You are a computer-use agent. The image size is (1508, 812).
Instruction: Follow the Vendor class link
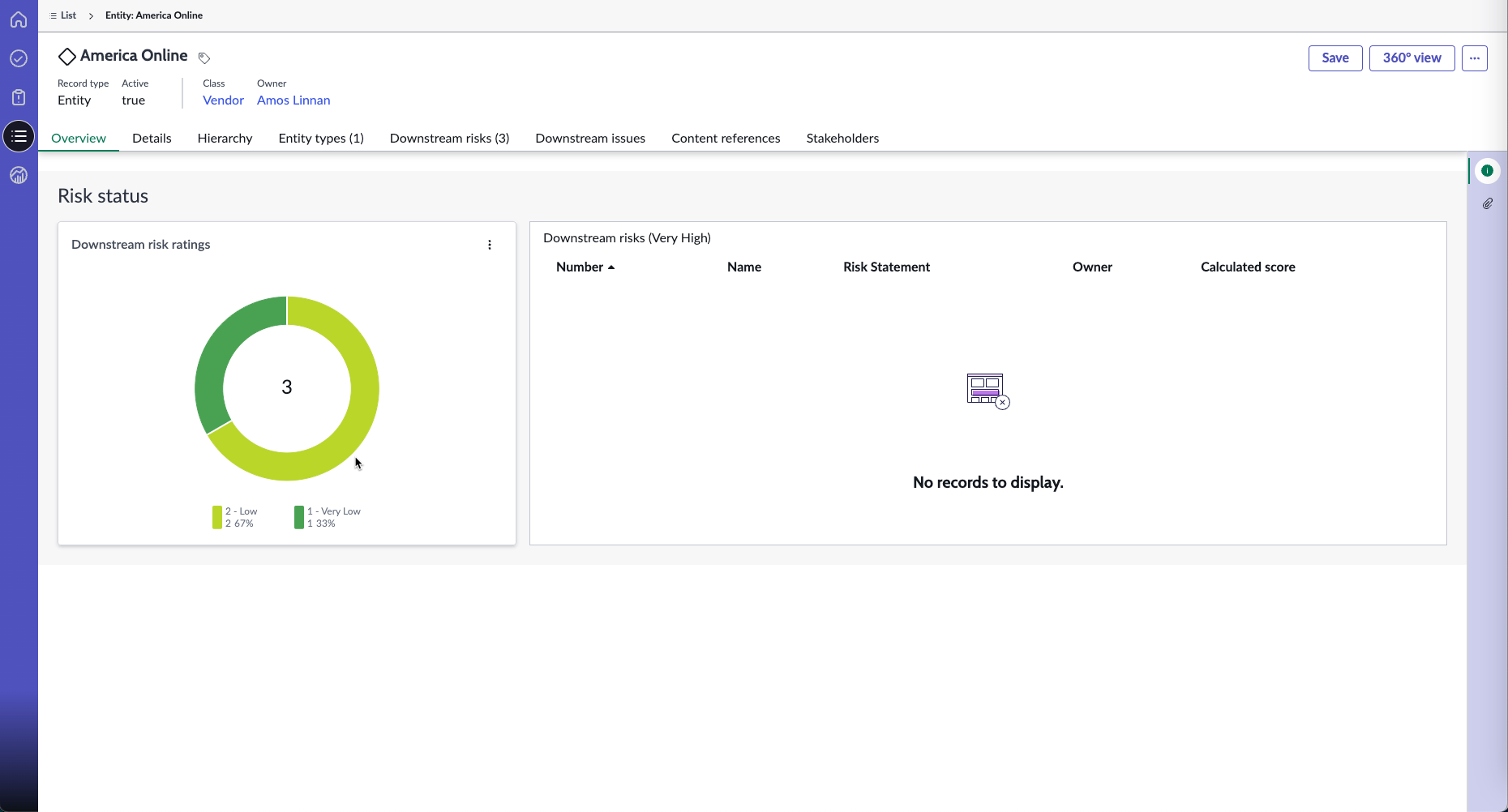click(x=223, y=100)
